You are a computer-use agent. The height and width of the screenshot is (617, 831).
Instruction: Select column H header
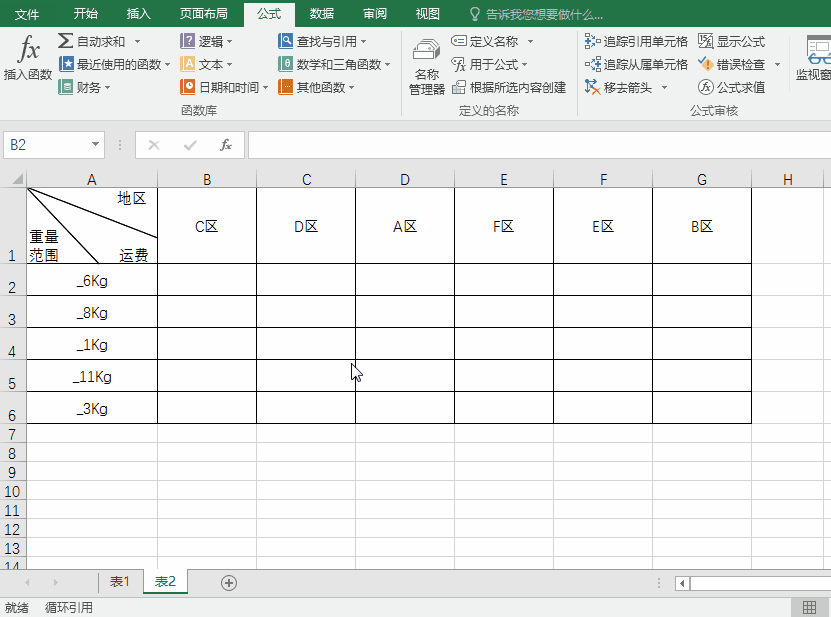tap(788, 180)
